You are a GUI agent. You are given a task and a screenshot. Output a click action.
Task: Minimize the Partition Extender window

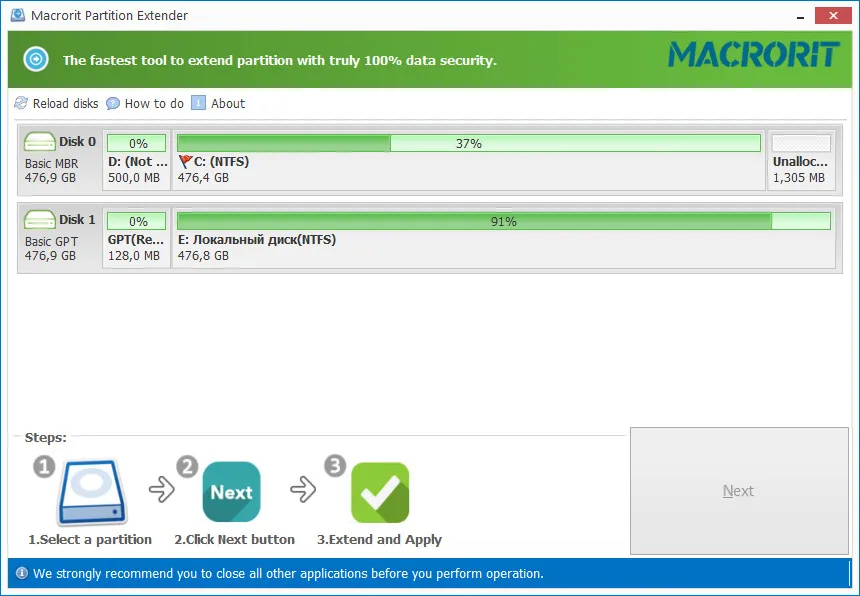tap(801, 16)
